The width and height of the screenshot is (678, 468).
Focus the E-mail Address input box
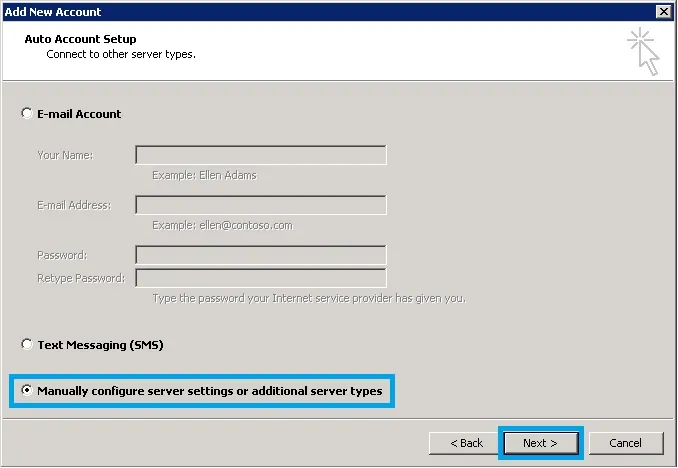pos(260,205)
